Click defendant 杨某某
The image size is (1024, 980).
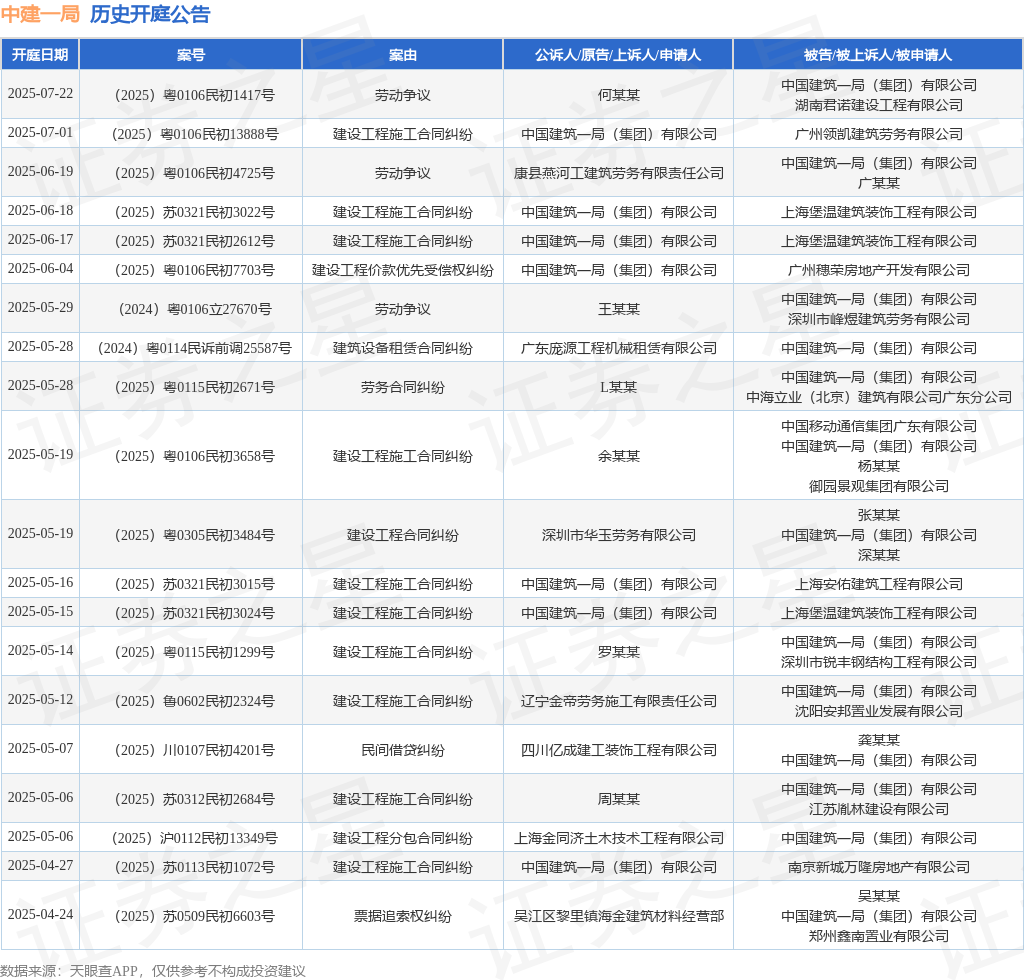[x=879, y=466]
